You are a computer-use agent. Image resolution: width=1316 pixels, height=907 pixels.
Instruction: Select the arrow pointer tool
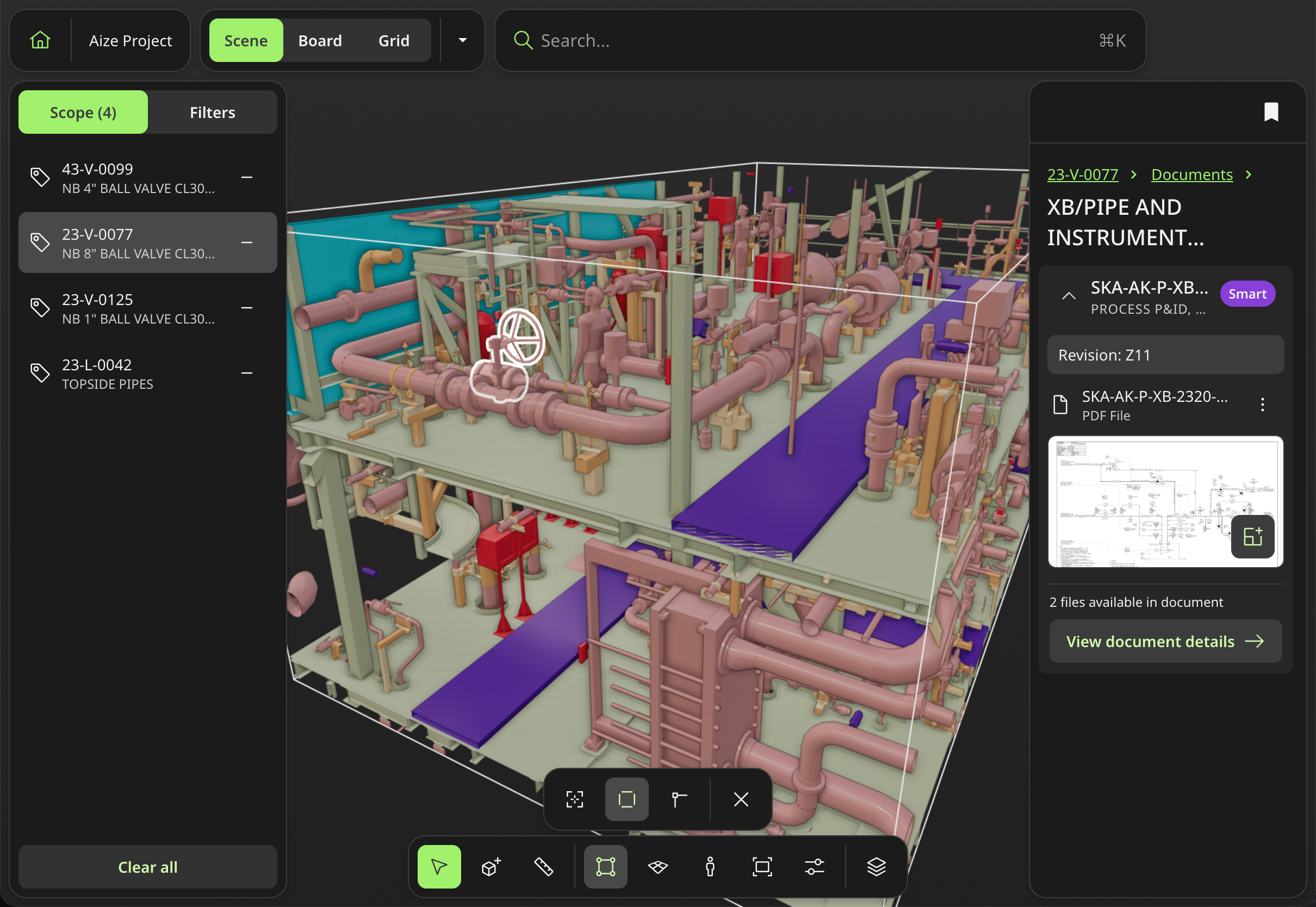tap(439, 866)
